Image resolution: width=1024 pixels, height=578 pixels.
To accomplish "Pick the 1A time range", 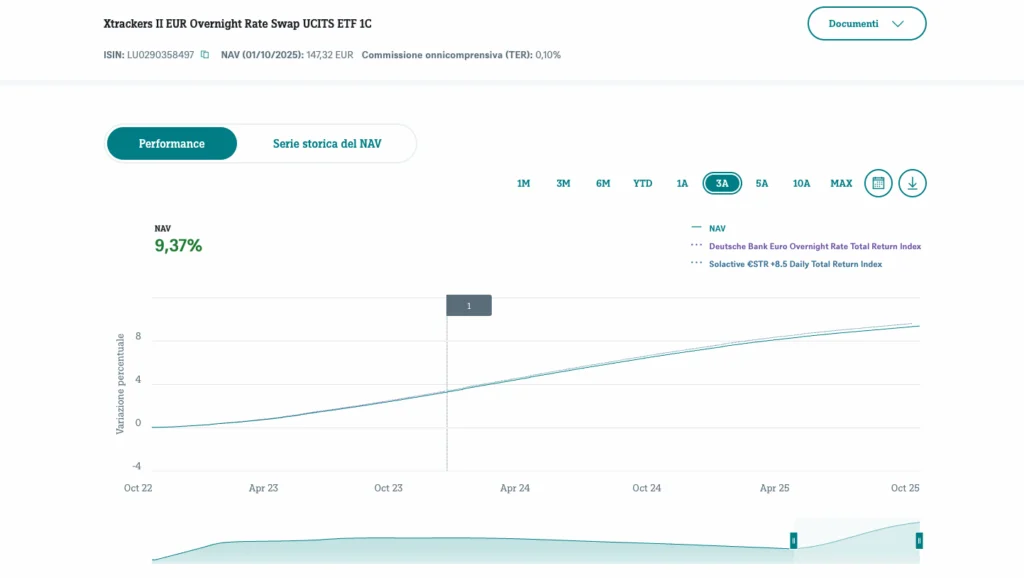I will (x=682, y=184).
